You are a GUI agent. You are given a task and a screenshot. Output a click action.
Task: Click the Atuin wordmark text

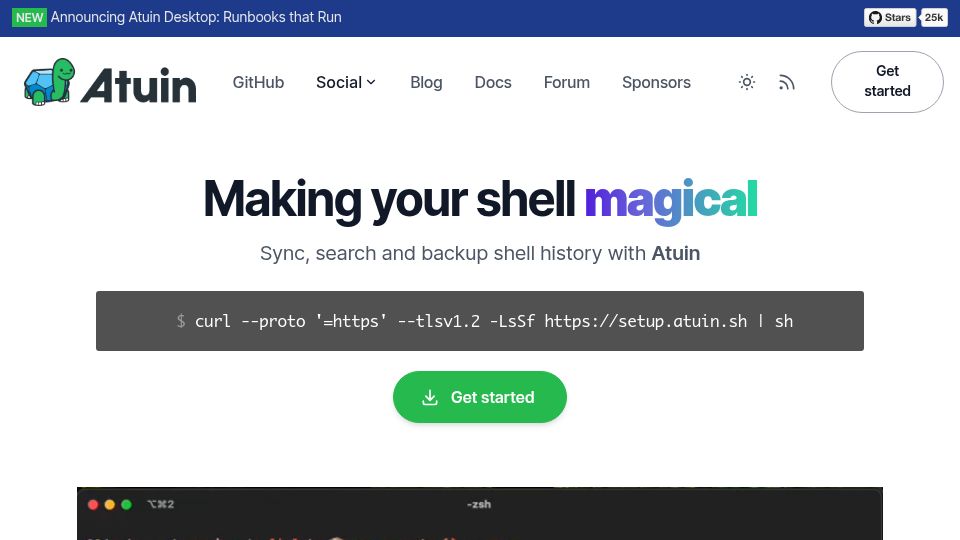139,85
